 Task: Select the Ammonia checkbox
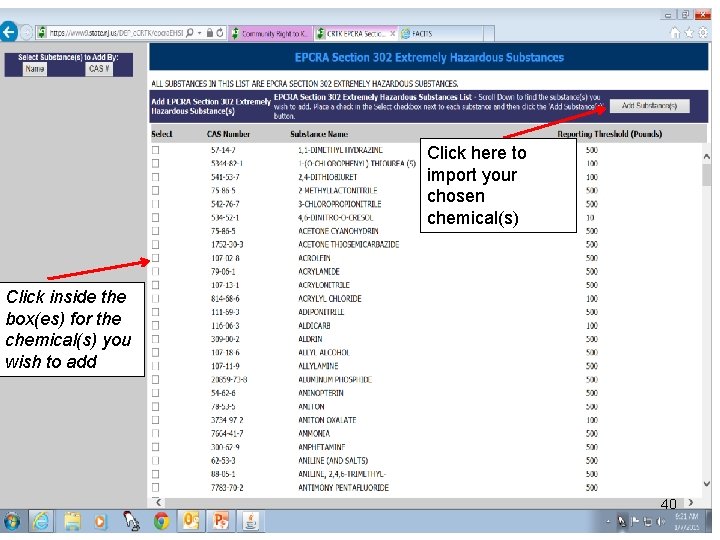pos(156,433)
